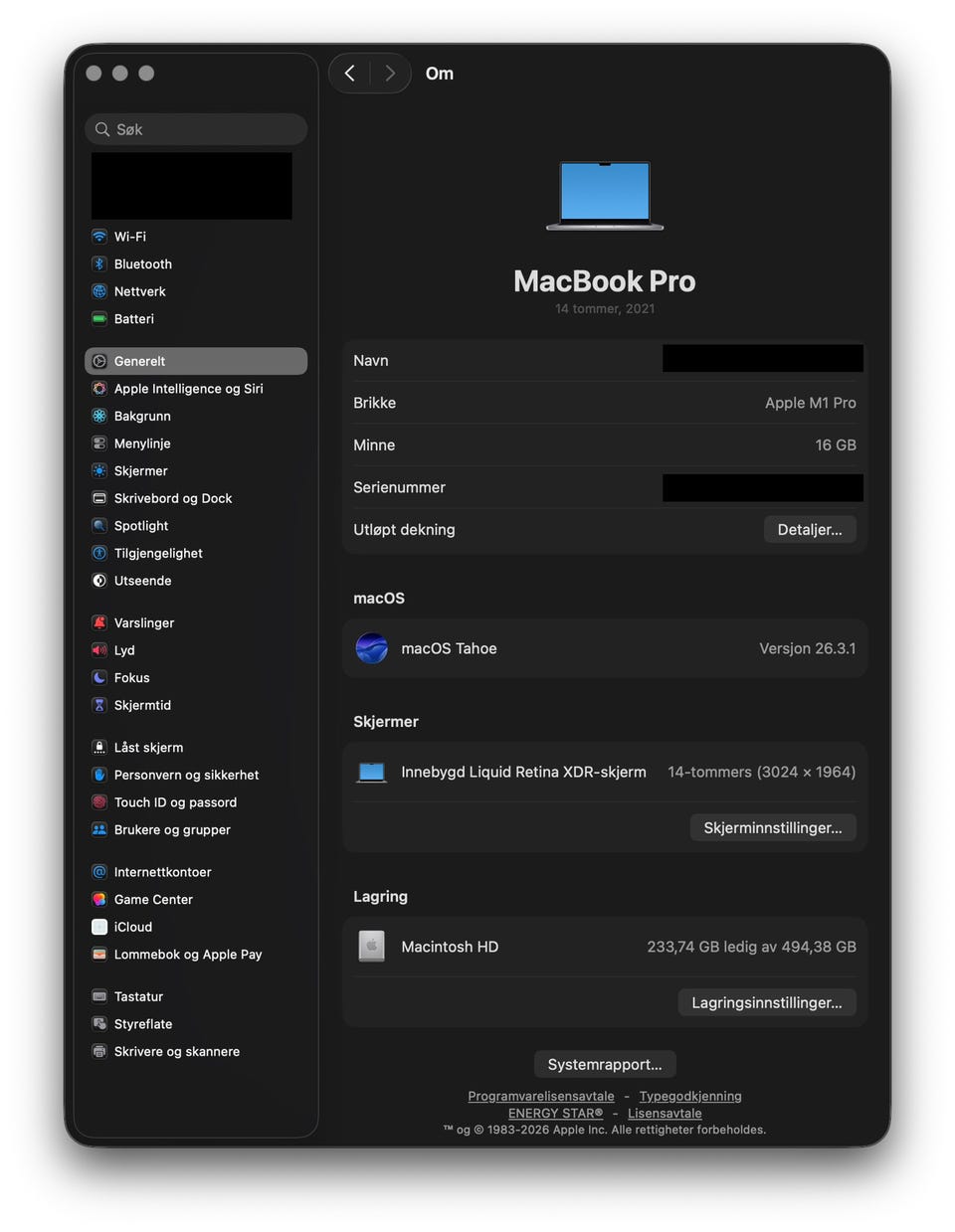Image resolution: width=955 pixels, height=1232 pixels.
Task: Open the Wi-Fi icon in sidebar
Action: pyautogui.click(x=99, y=237)
